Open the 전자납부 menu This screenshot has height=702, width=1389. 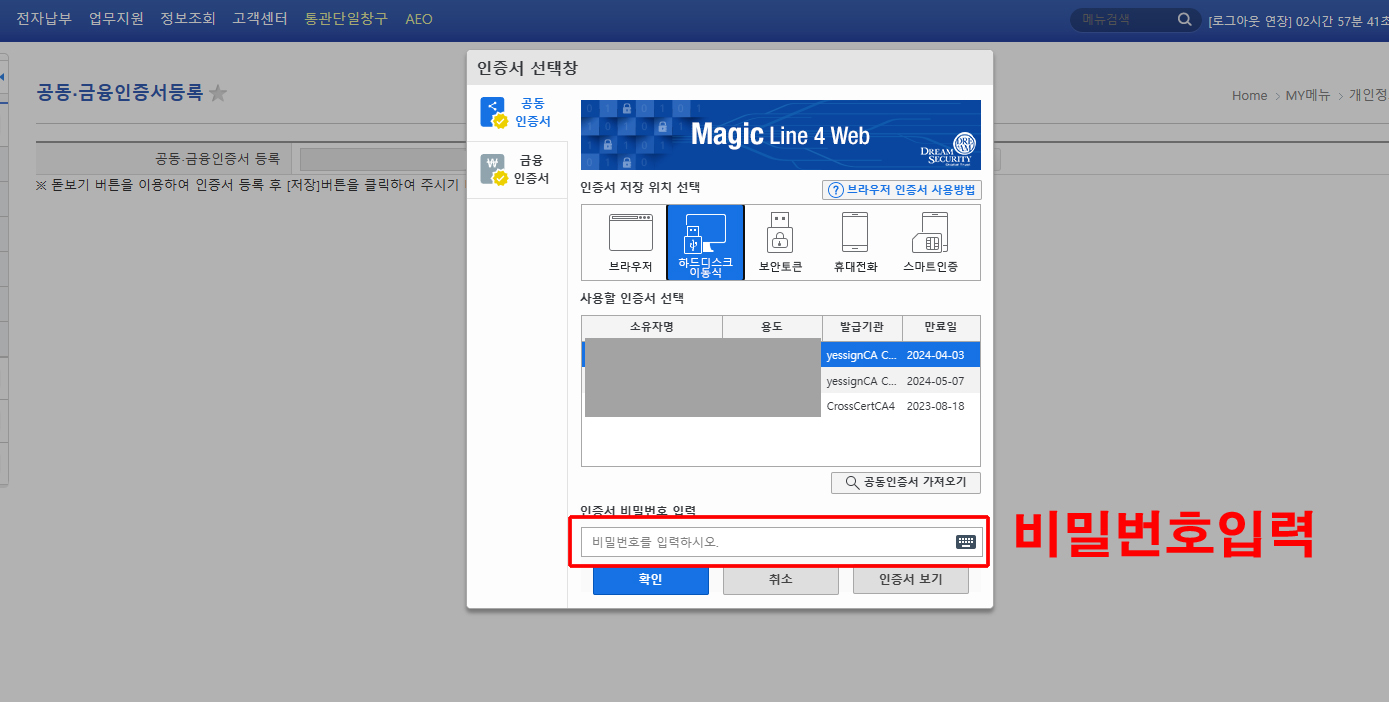pyautogui.click(x=44, y=18)
